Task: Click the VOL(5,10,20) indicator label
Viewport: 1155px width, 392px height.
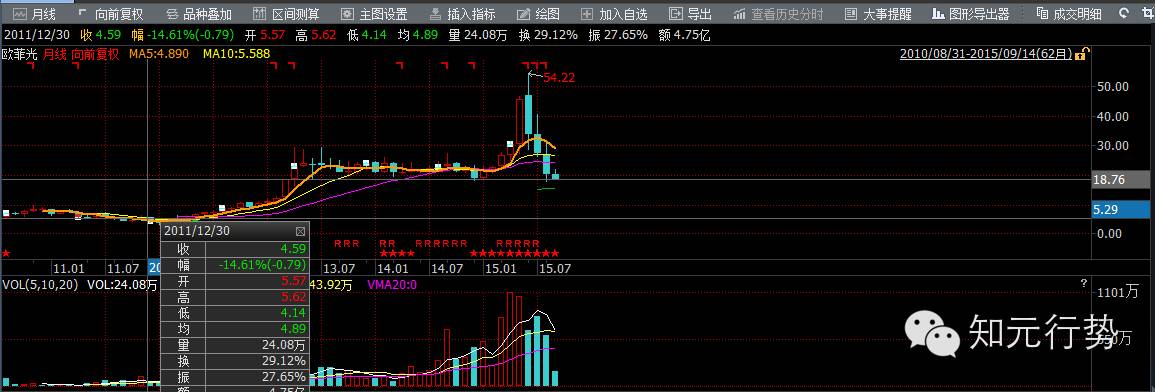Action: pyautogui.click(x=41, y=284)
